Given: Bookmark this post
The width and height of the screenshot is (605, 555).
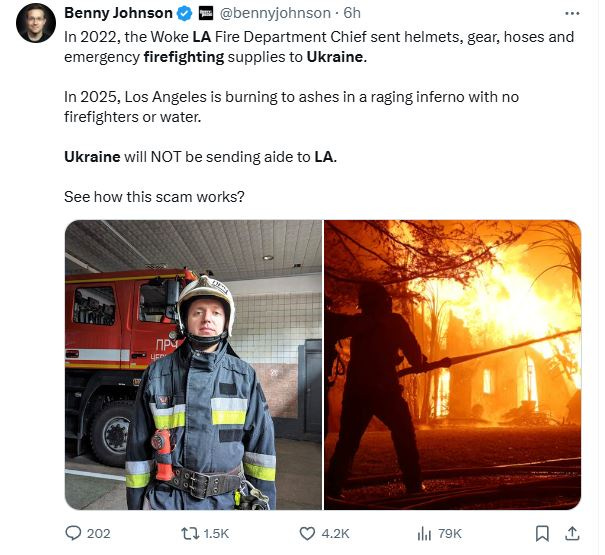Looking at the screenshot, I should [542, 534].
